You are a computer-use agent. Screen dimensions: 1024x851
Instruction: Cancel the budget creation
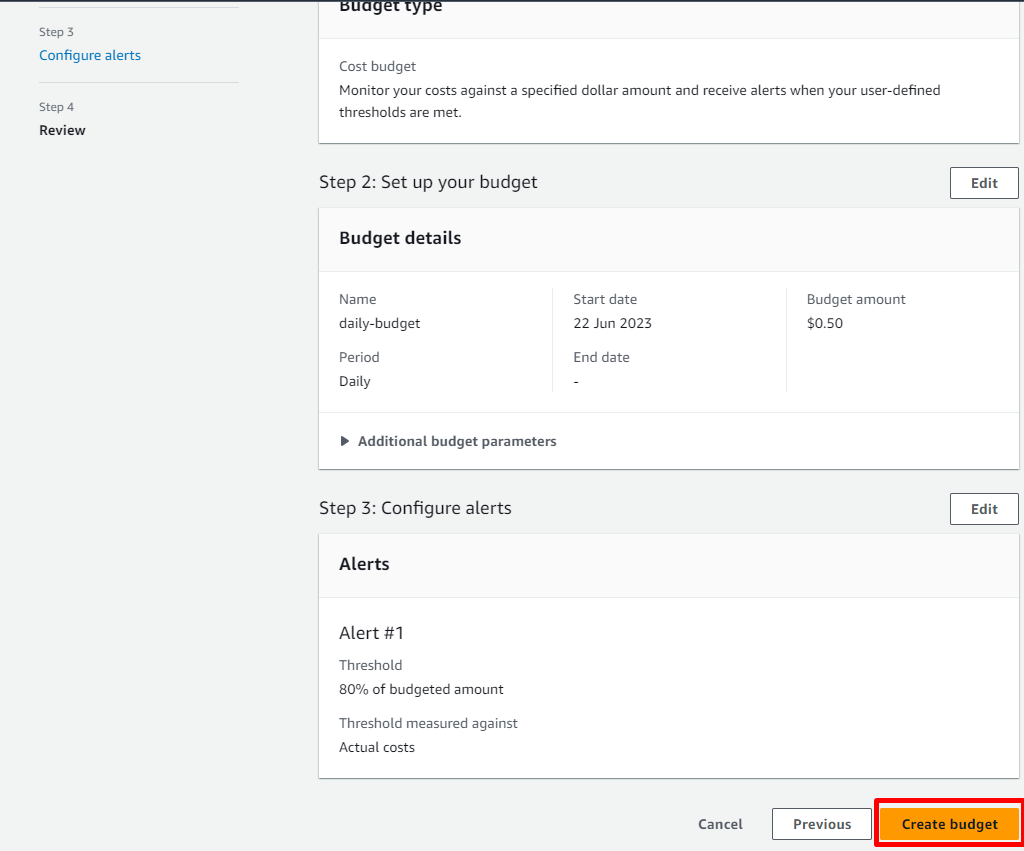click(720, 824)
